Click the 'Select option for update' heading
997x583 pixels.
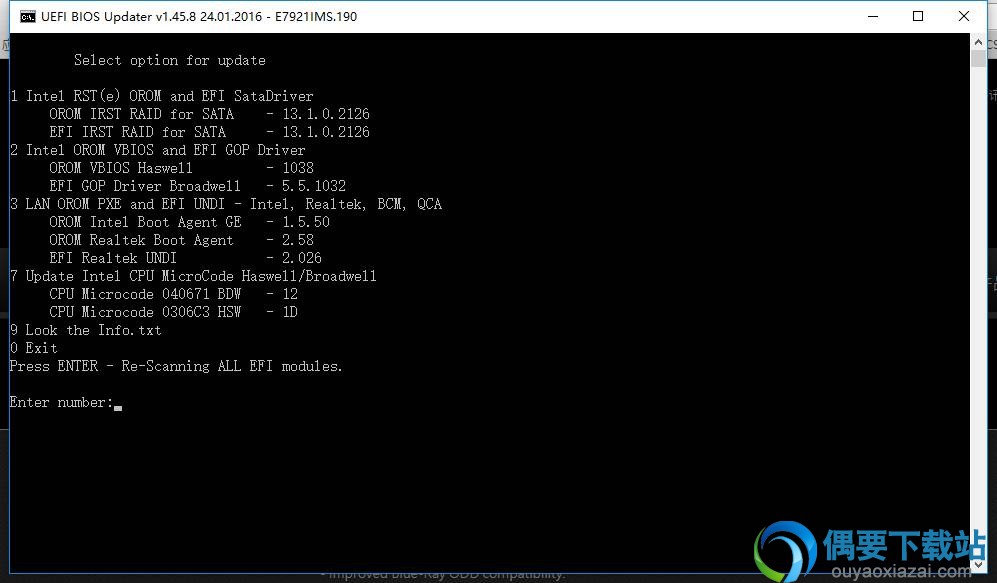[170, 60]
